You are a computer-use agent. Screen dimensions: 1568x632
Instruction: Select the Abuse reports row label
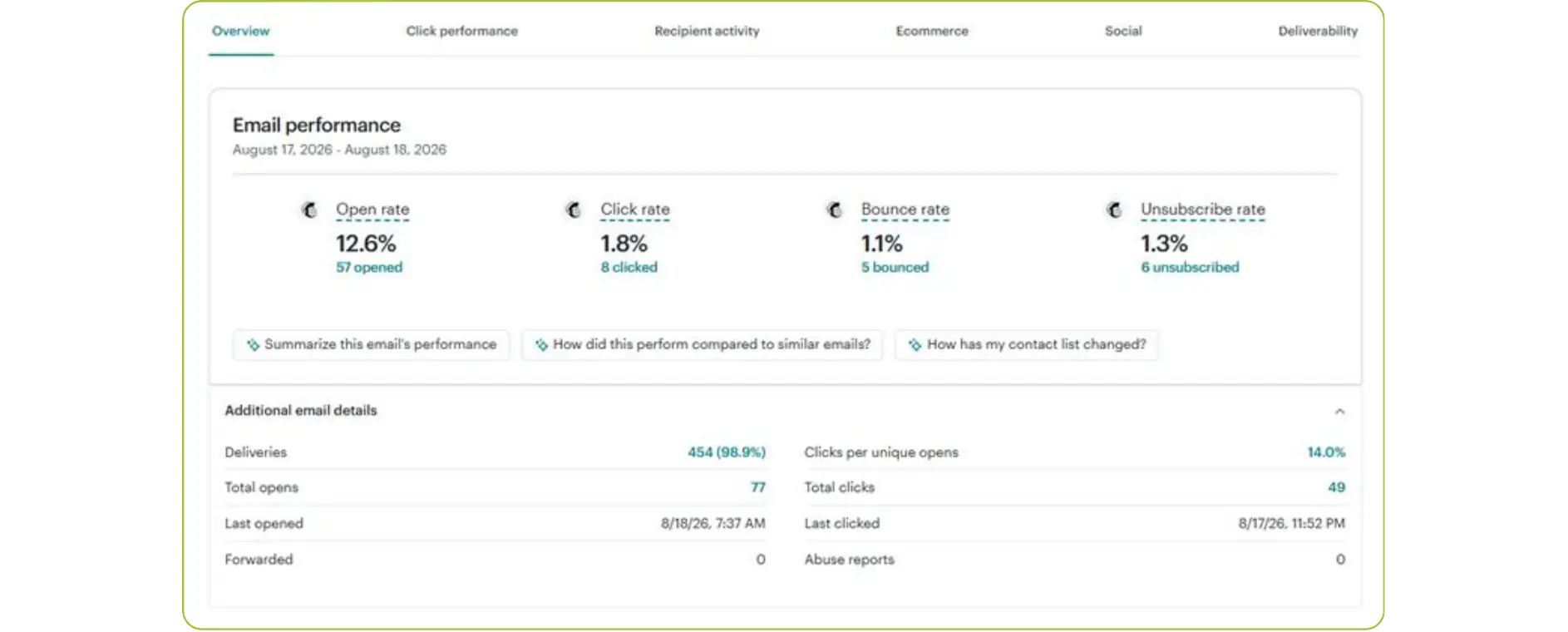click(x=849, y=560)
